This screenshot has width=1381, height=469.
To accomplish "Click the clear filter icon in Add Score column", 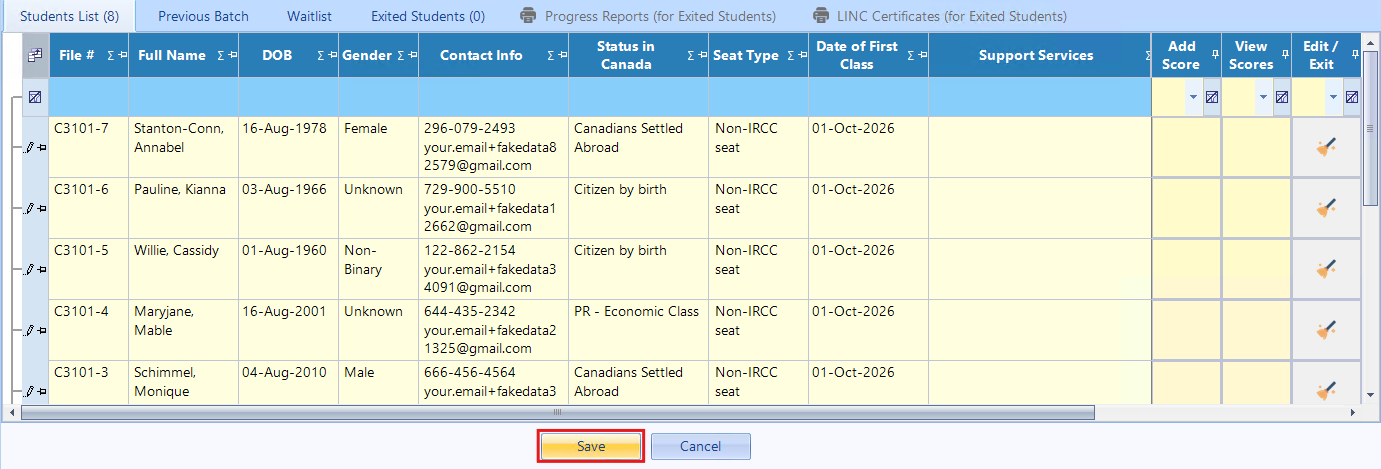I will 1211,98.
